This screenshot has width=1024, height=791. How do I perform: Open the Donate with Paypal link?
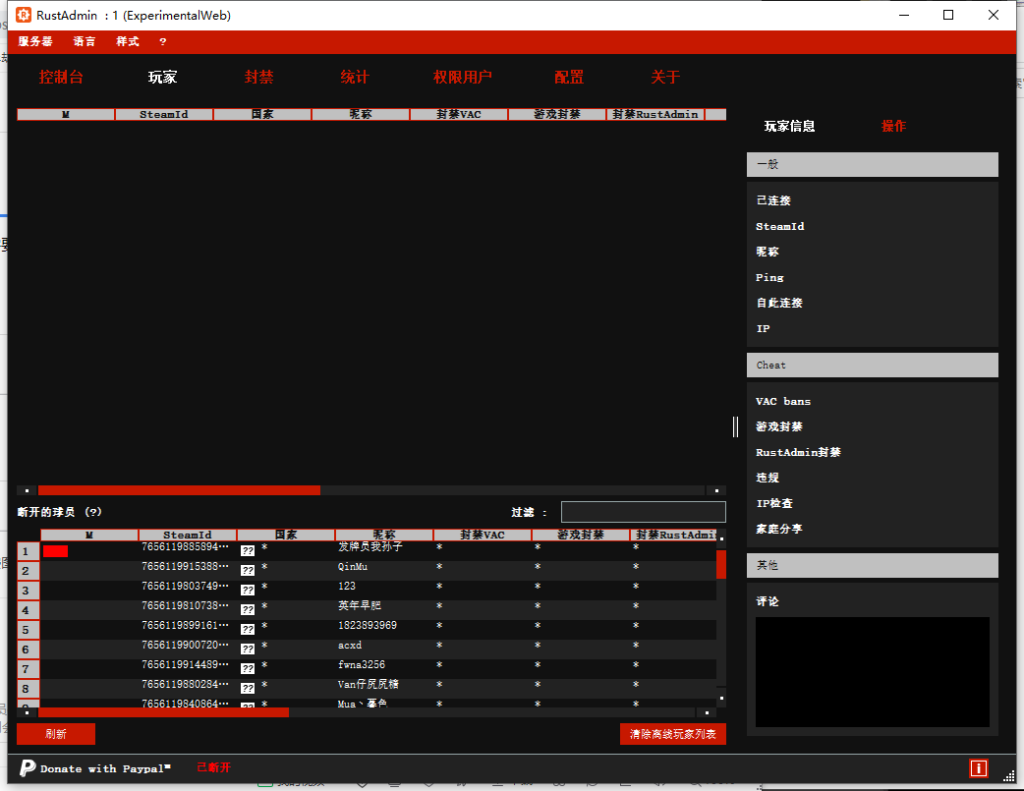[x=104, y=769]
